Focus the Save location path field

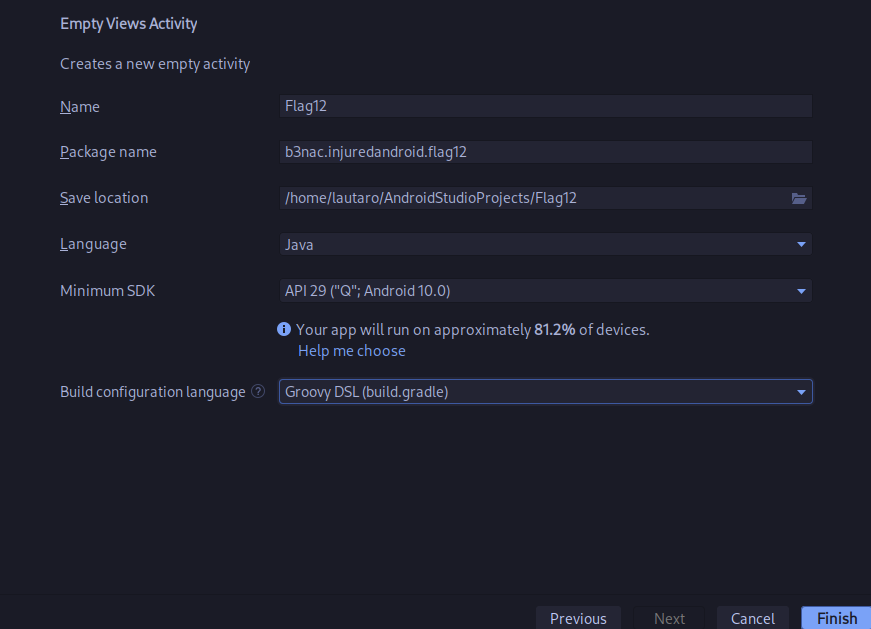(533, 198)
